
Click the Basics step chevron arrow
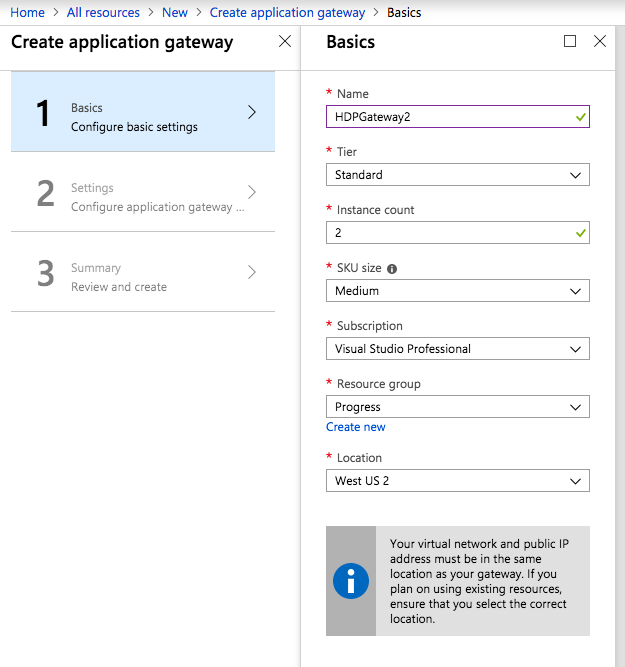[x=252, y=112]
